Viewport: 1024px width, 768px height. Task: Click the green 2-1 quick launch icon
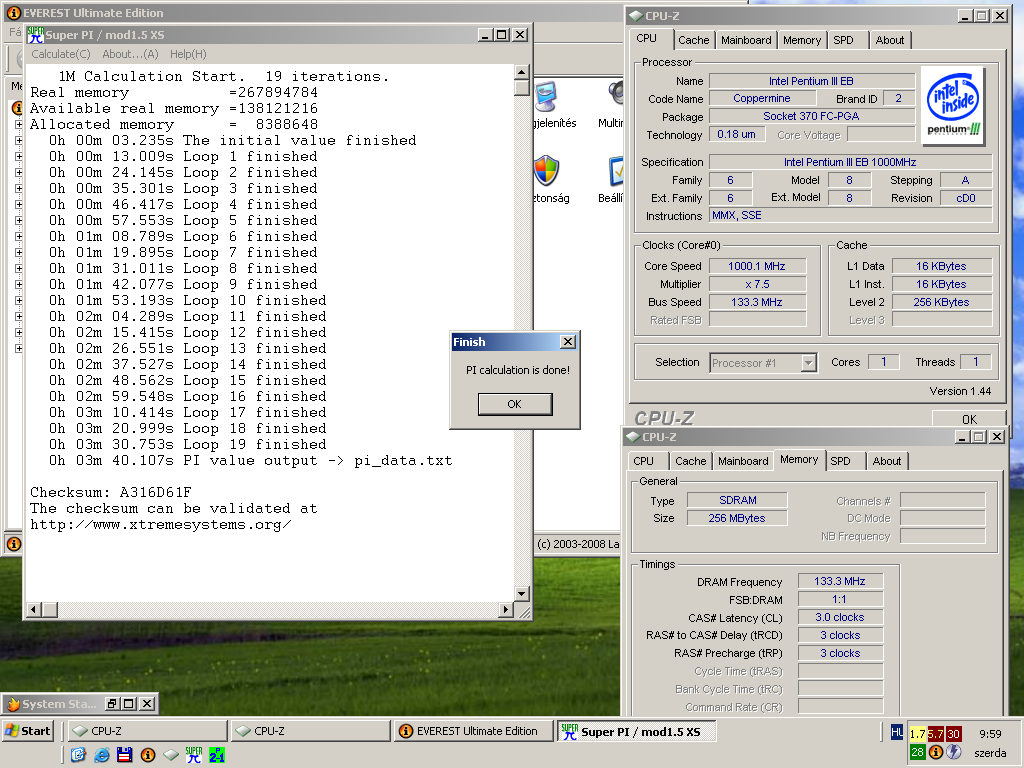tap(217, 755)
